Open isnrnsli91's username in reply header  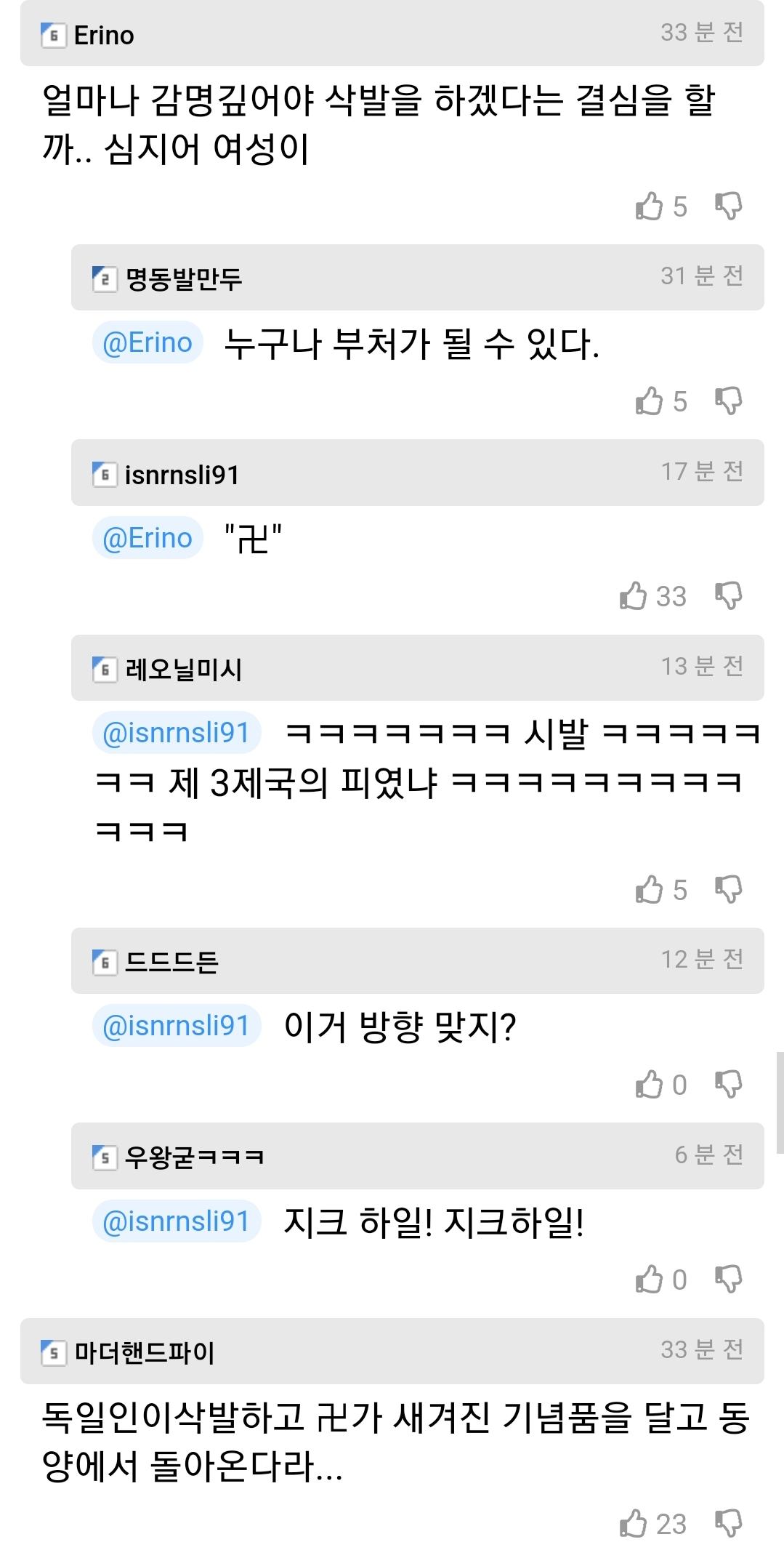click(182, 475)
